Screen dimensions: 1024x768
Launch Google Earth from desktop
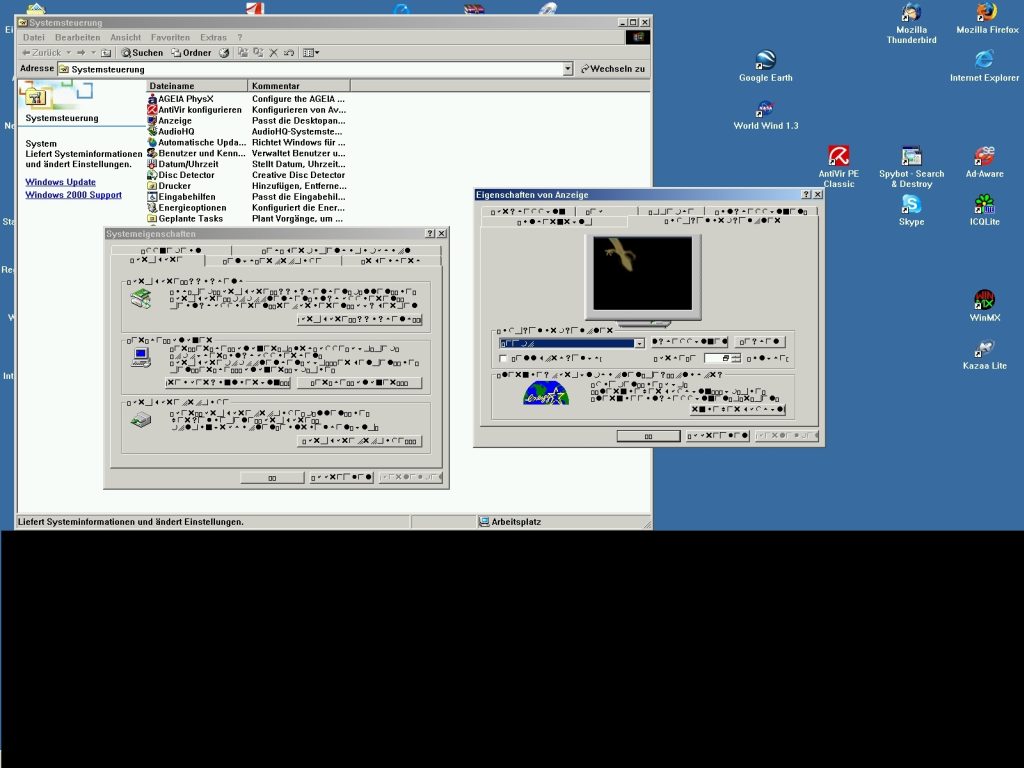point(765,66)
